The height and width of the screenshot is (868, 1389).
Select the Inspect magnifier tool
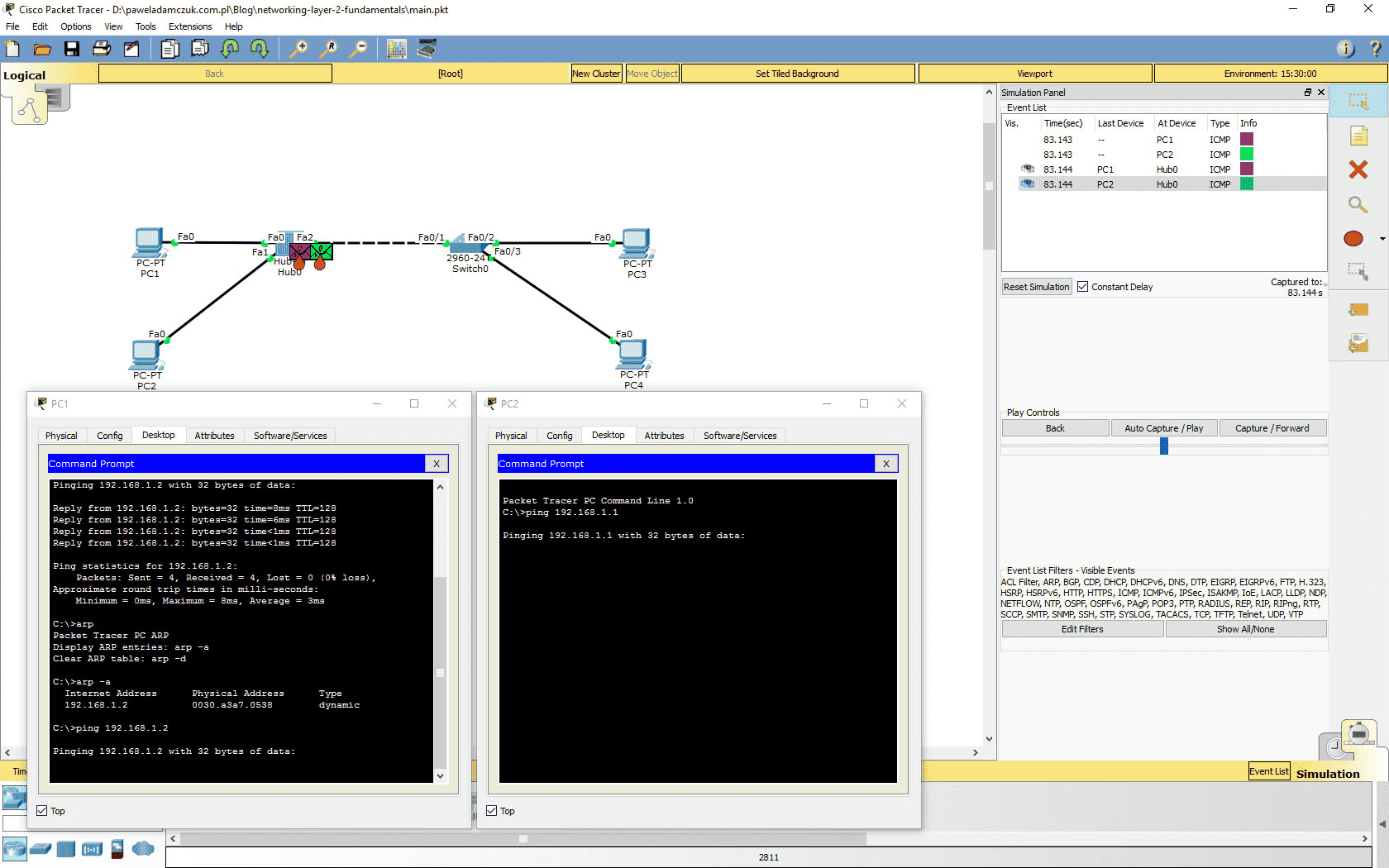tap(1358, 204)
